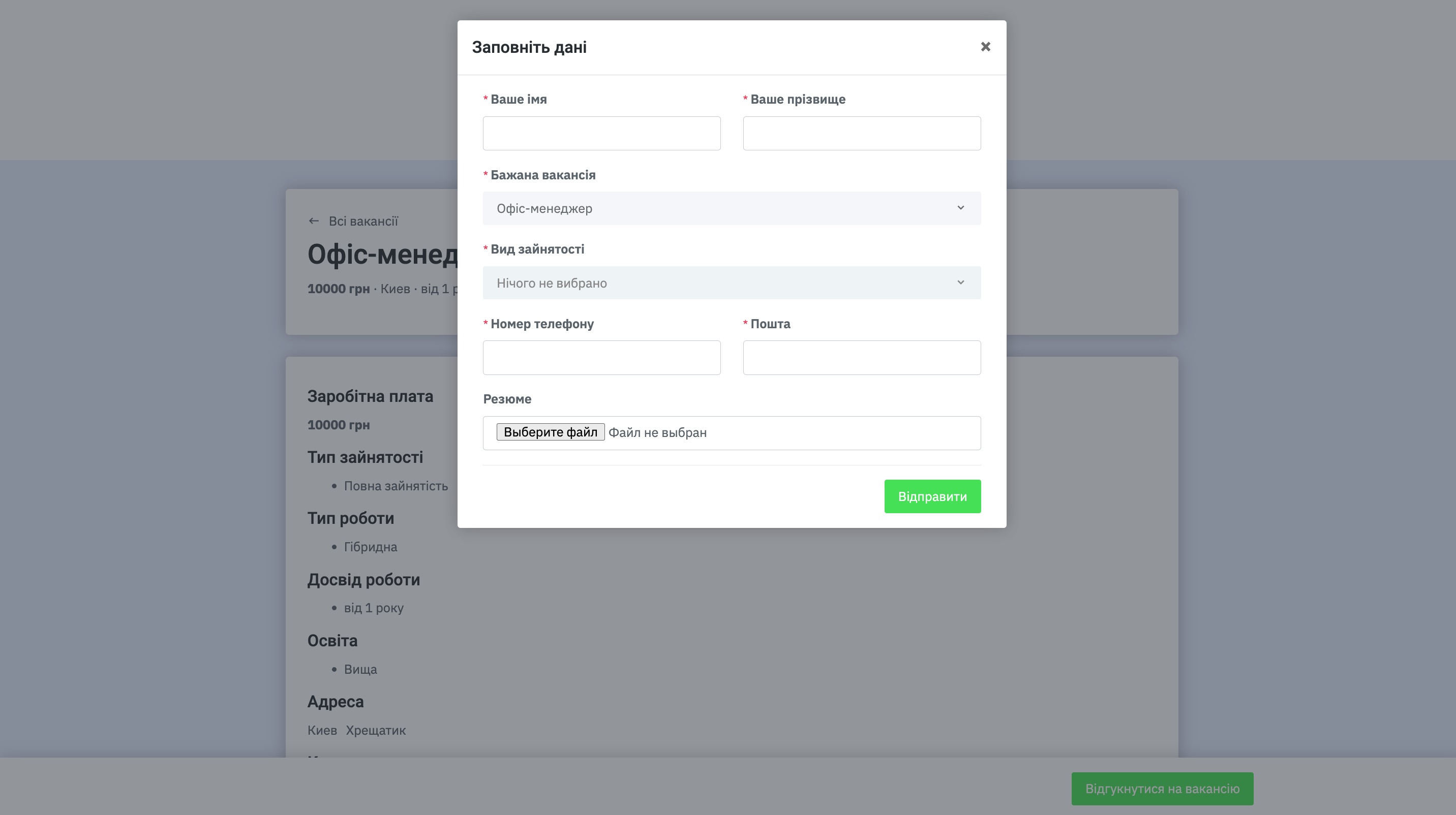
Task: Click the Освіта heading
Action: click(332, 641)
